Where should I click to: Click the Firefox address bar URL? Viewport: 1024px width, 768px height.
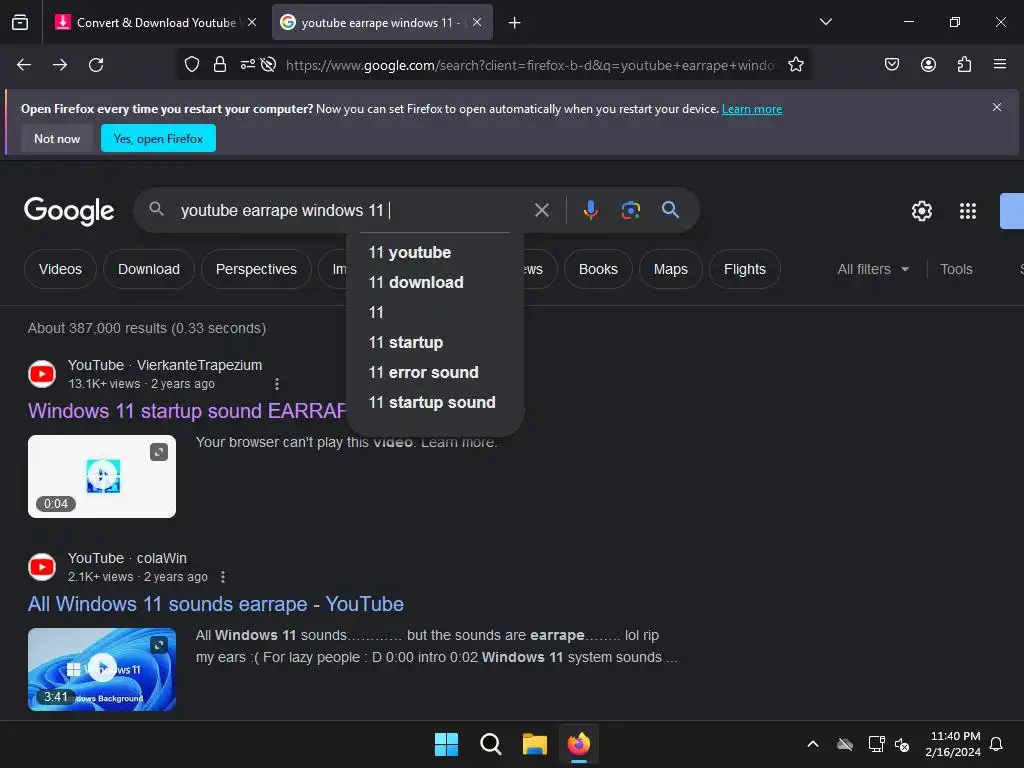530,65
